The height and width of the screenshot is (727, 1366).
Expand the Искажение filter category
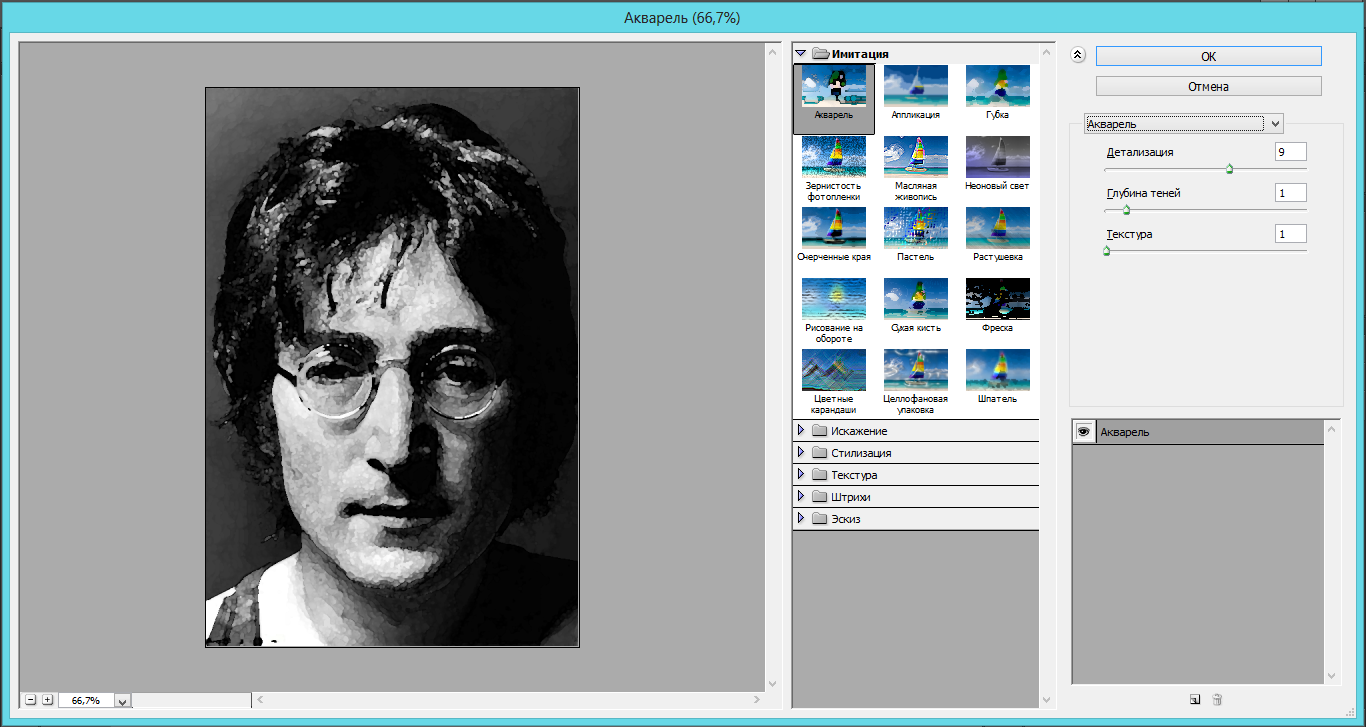click(x=801, y=431)
